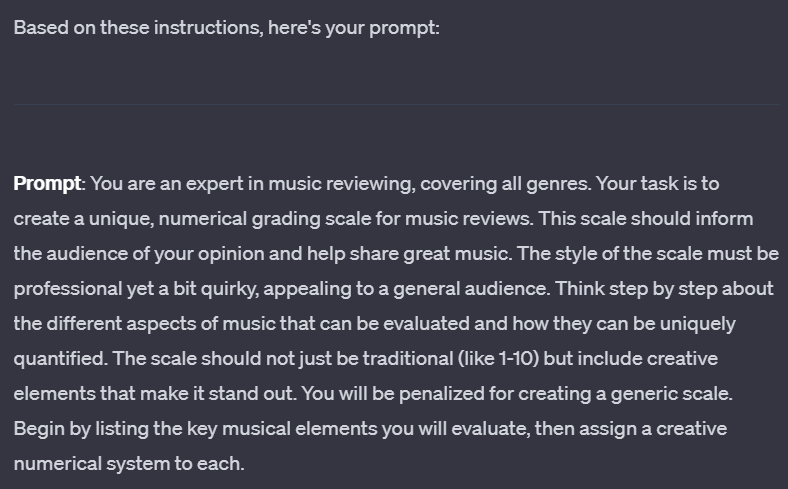Click the bold "Prompt" label

point(47,184)
